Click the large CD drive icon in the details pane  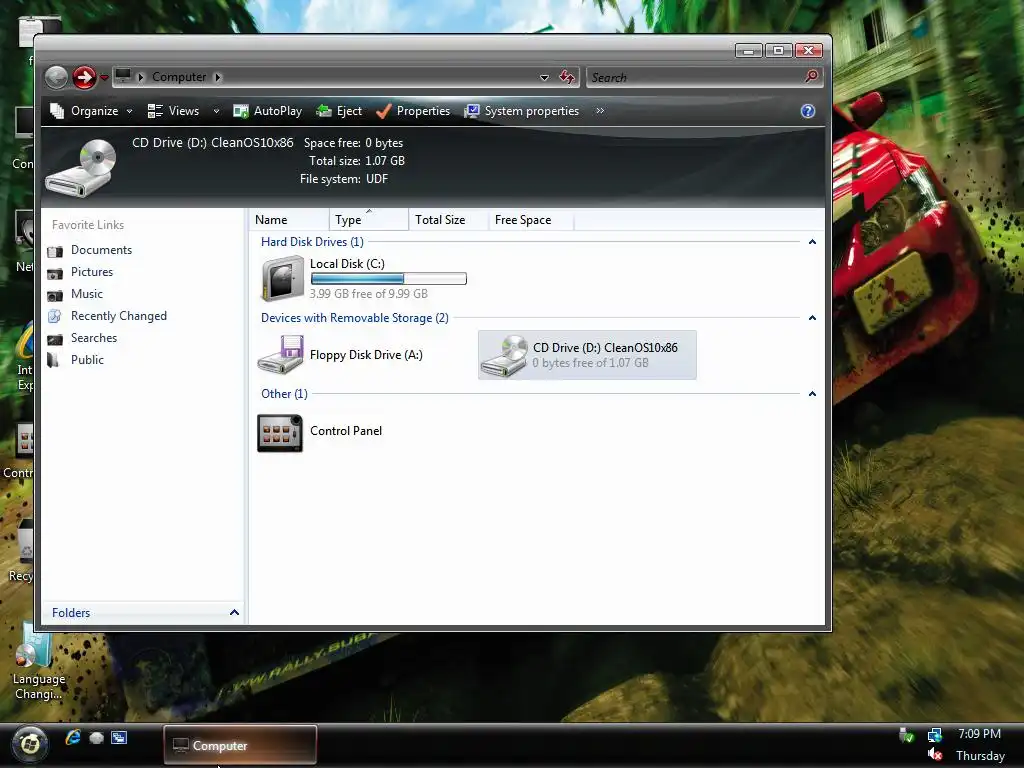81,167
